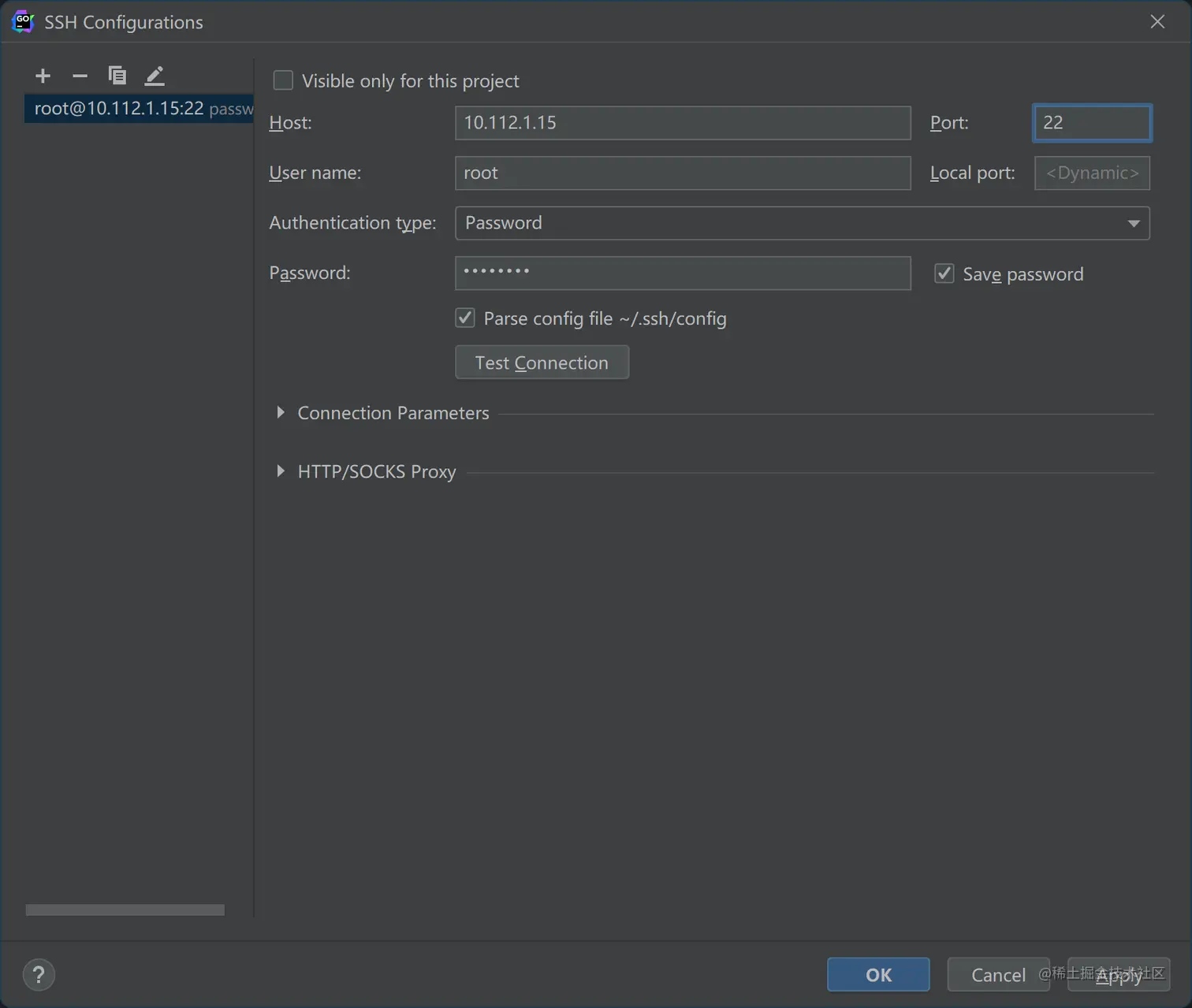This screenshot has height=1008, width=1192.
Task: Select root@10.112.1.15:22 in the list
Action: pos(140,109)
